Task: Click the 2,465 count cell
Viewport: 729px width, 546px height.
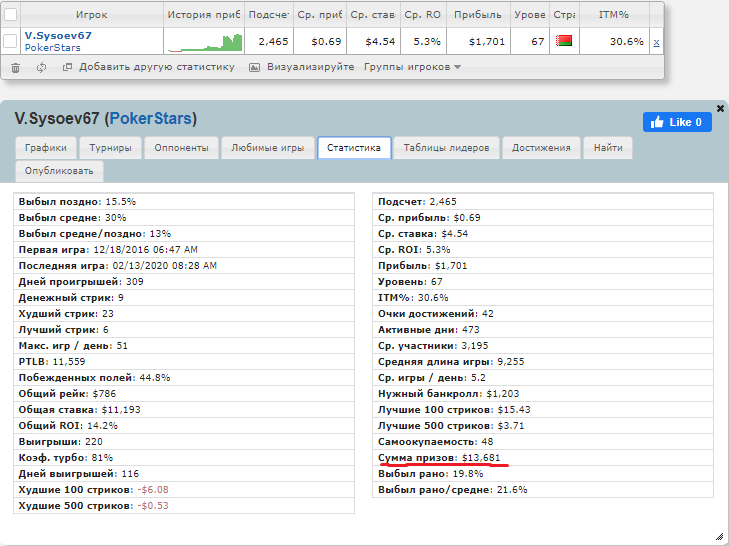Action: click(x=269, y=41)
